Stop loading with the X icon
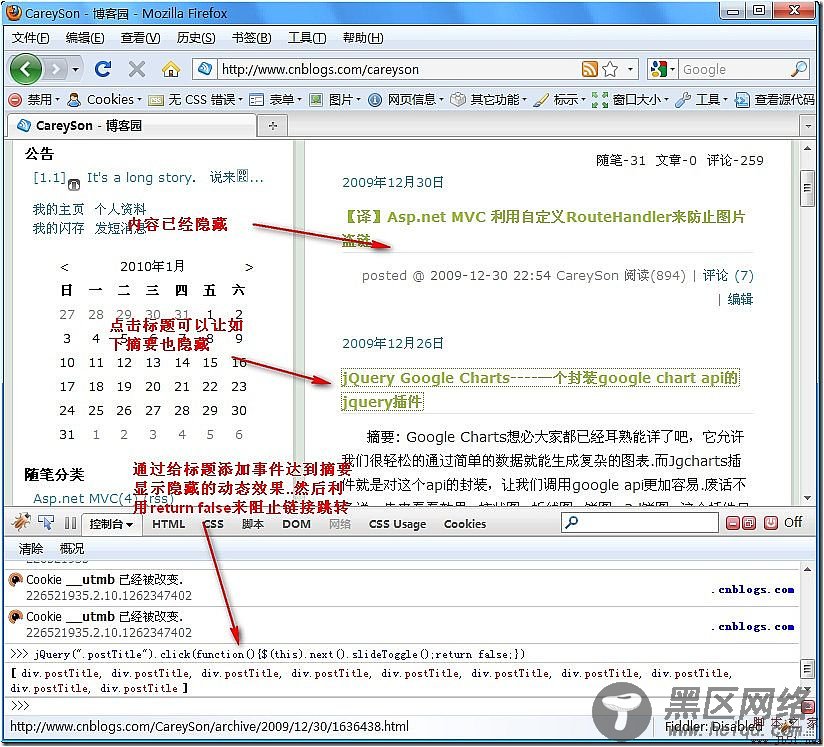824x747 pixels. (137, 69)
